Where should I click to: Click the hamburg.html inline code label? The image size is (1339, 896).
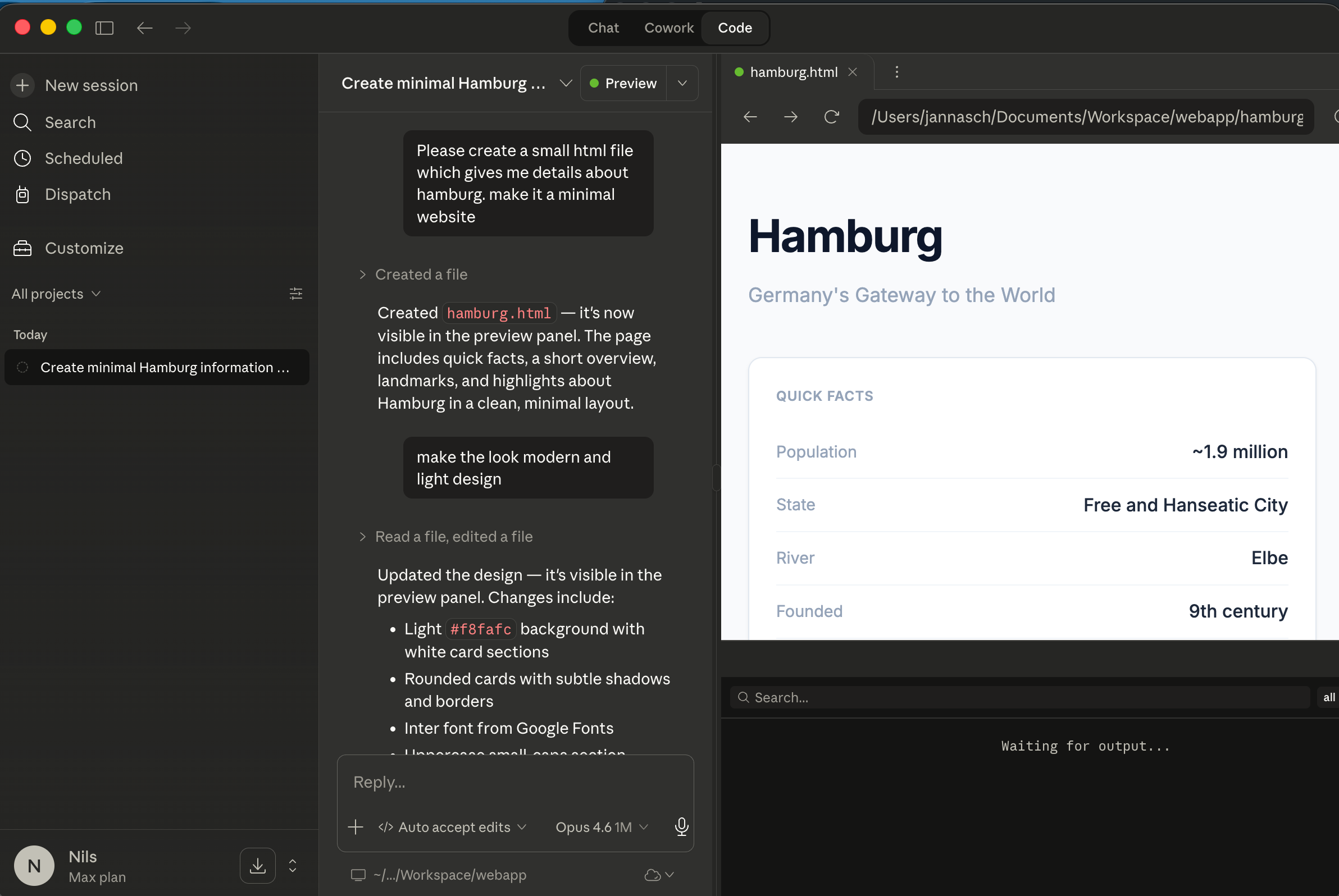[499, 313]
